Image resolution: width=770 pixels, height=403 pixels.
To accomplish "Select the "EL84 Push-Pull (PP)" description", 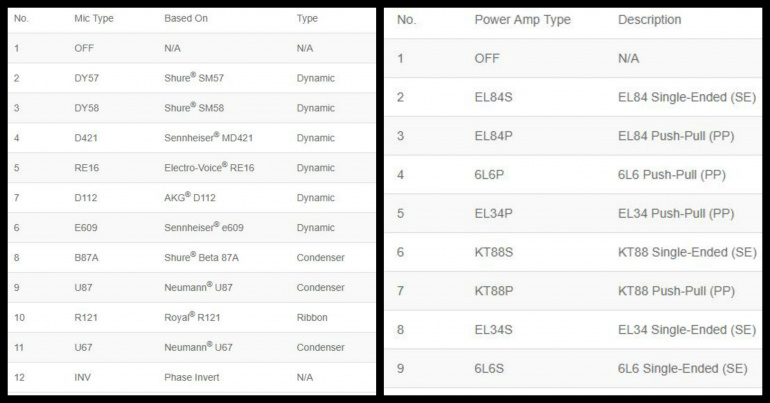I will 676,136.
